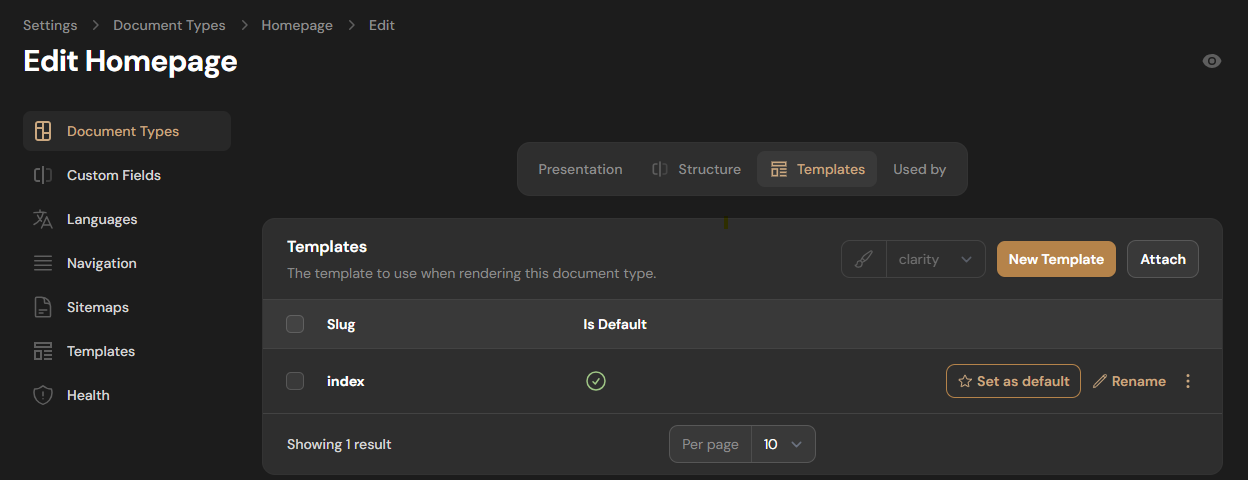Click the green default checkmark for index
Image resolution: width=1248 pixels, height=480 pixels.
coord(596,381)
